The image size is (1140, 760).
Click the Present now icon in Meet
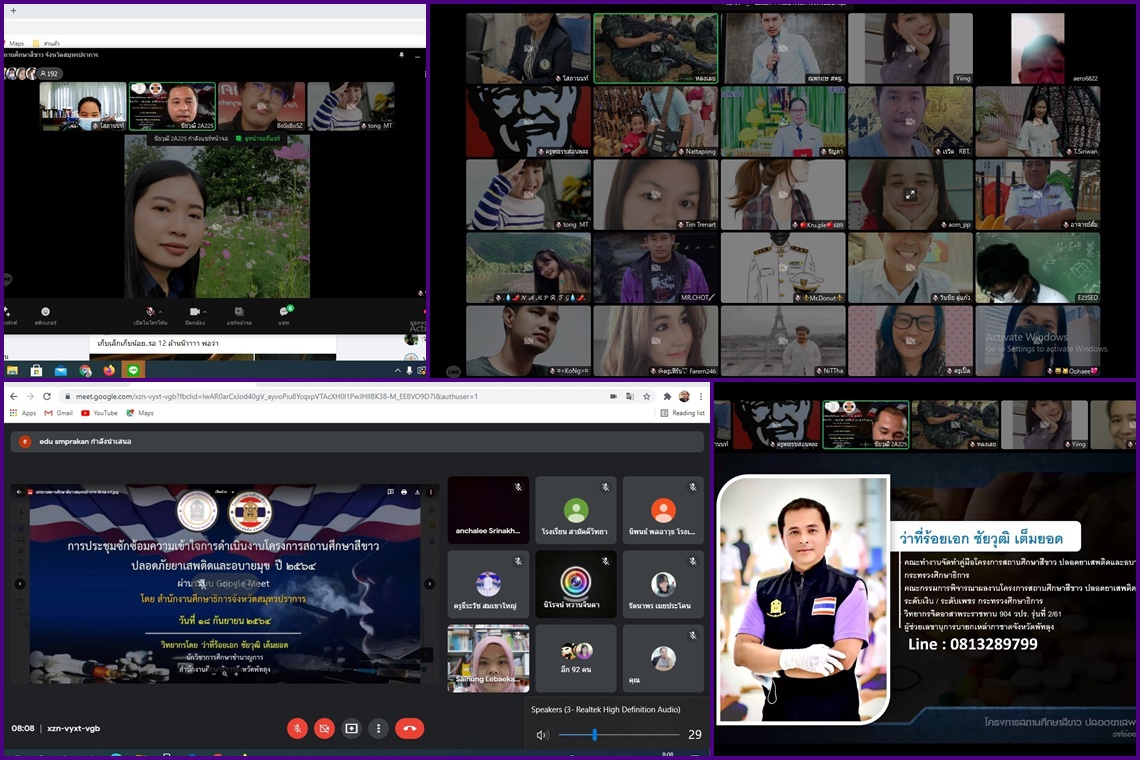351,728
